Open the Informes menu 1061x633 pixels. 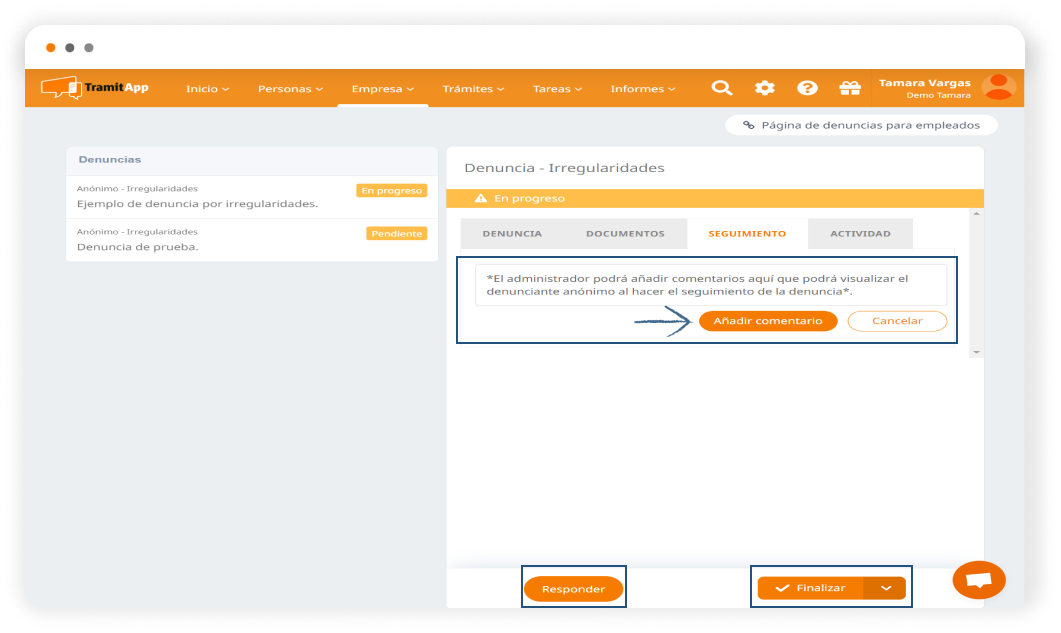pos(643,89)
